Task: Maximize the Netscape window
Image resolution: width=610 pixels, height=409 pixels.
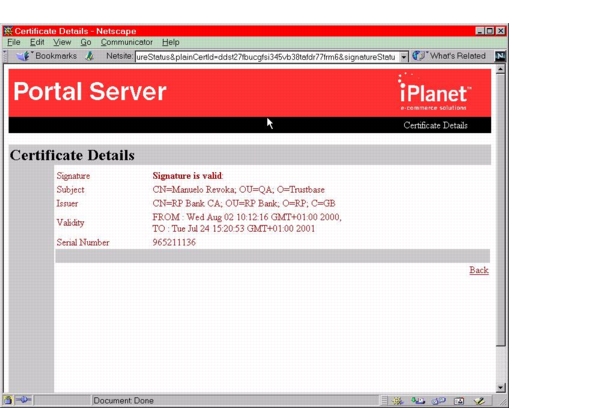Action: tap(490, 31)
